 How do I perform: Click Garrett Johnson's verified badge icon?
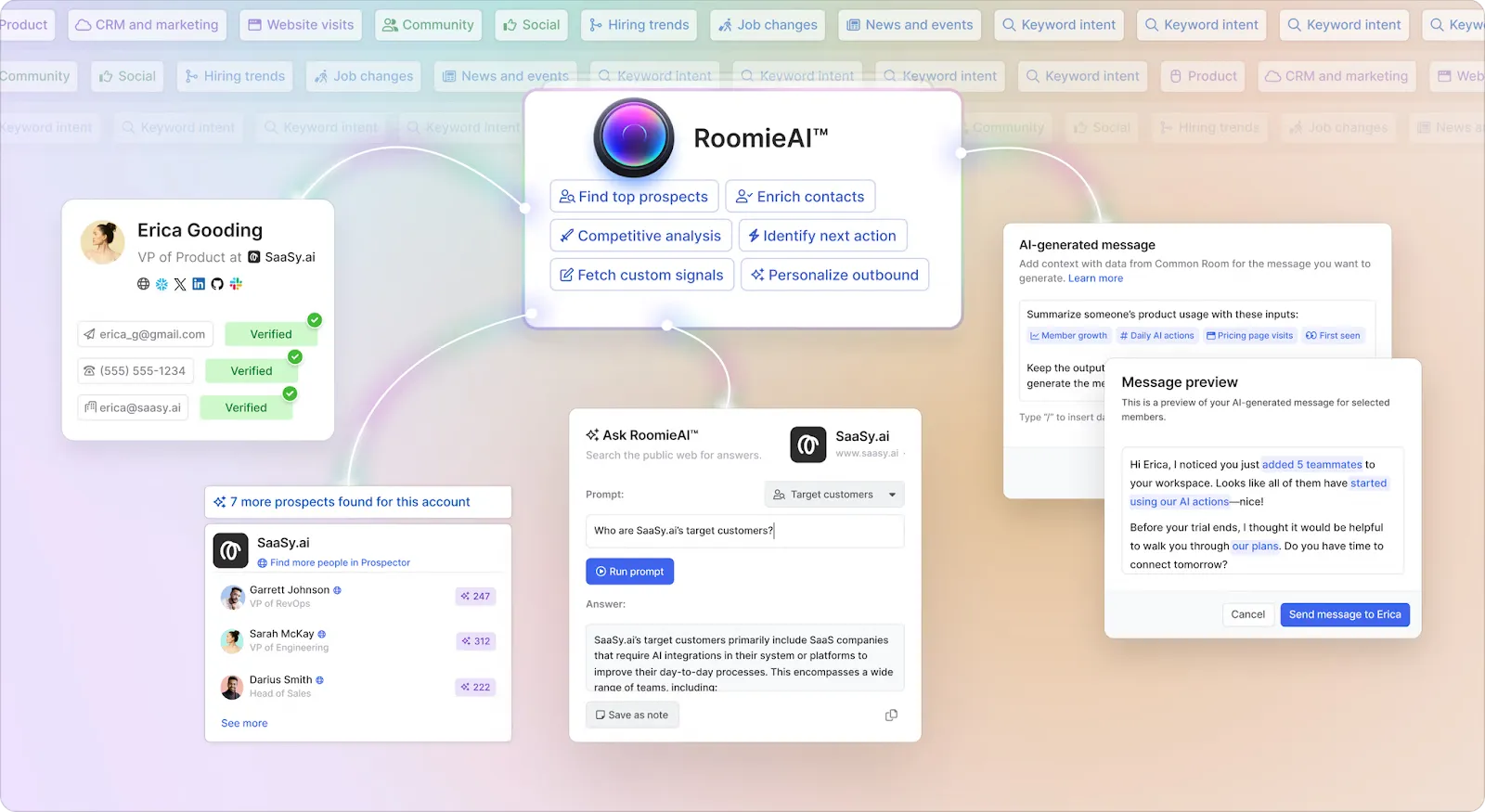pos(338,590)
